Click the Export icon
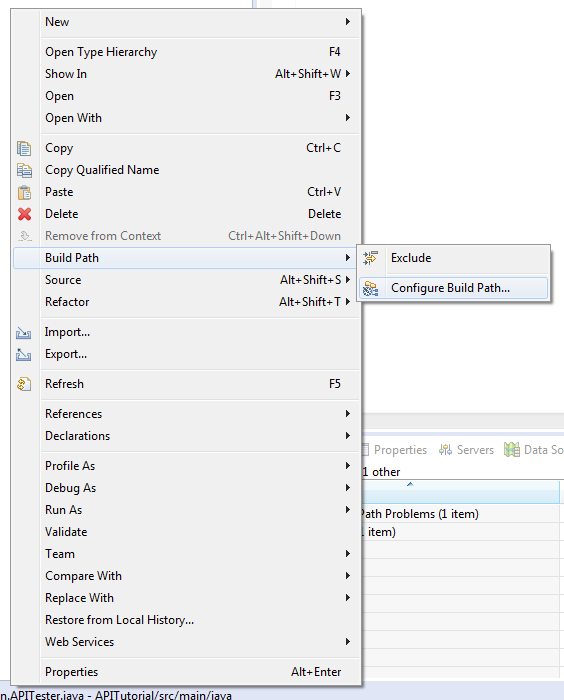 [24, 354]
